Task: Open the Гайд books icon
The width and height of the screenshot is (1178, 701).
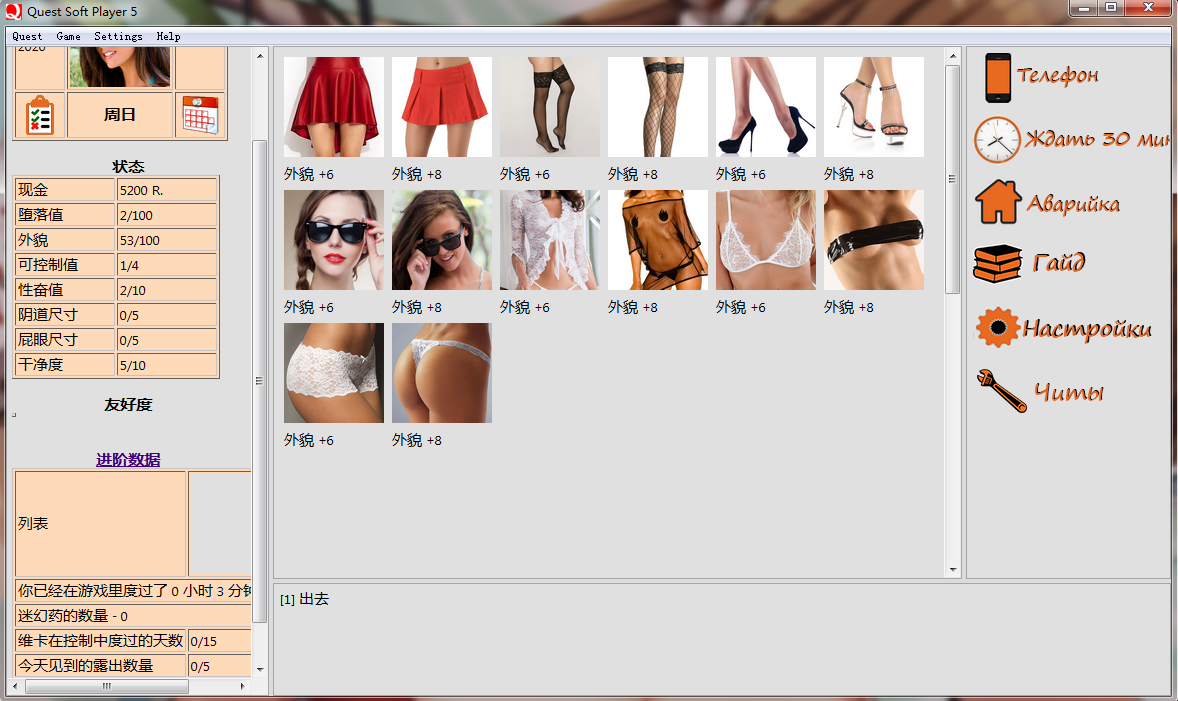Action: tap(997, 264)
